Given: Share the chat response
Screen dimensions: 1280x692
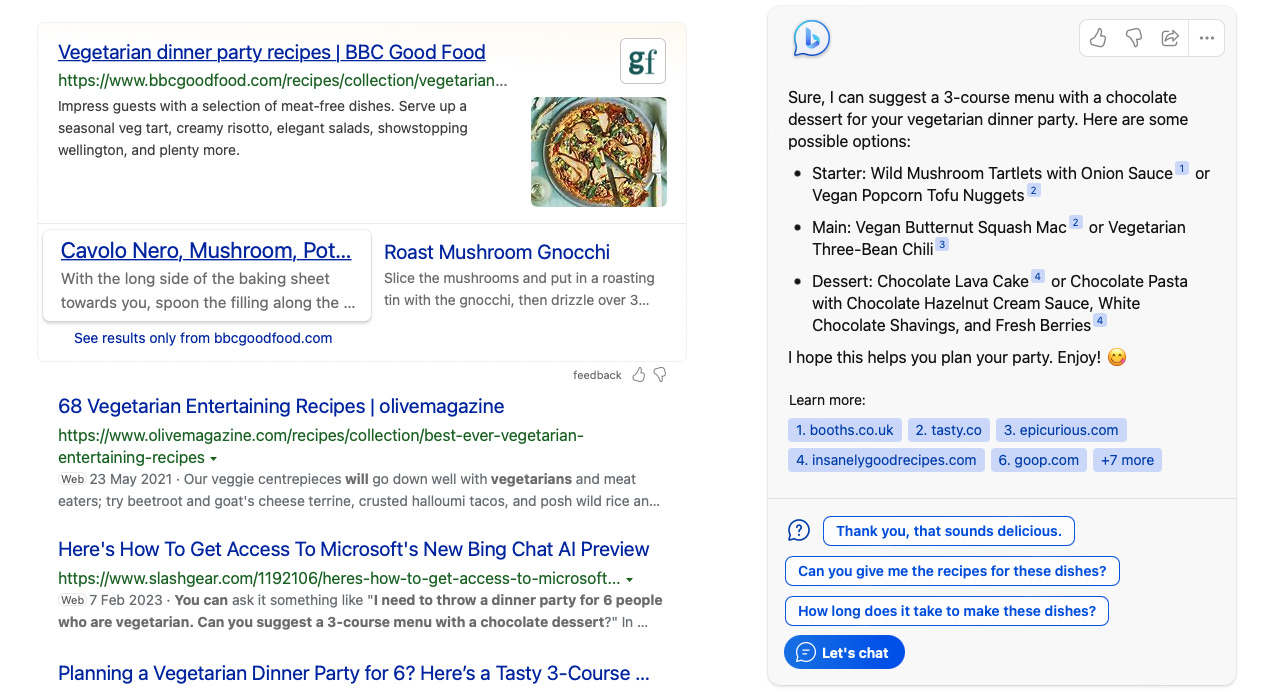Looking at the screenshot, I should (1170, 37).
